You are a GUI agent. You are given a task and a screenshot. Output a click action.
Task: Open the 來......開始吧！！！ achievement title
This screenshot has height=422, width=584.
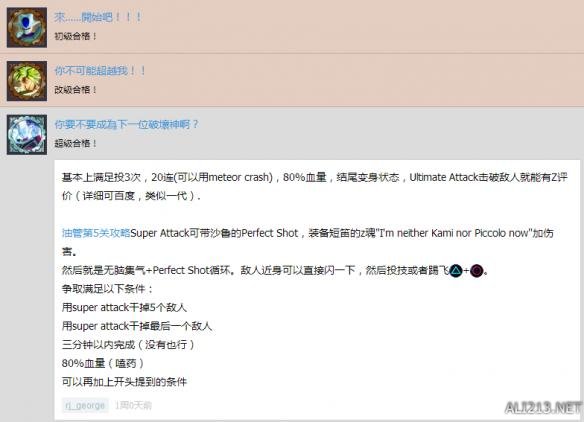click(x=98, y=17)
